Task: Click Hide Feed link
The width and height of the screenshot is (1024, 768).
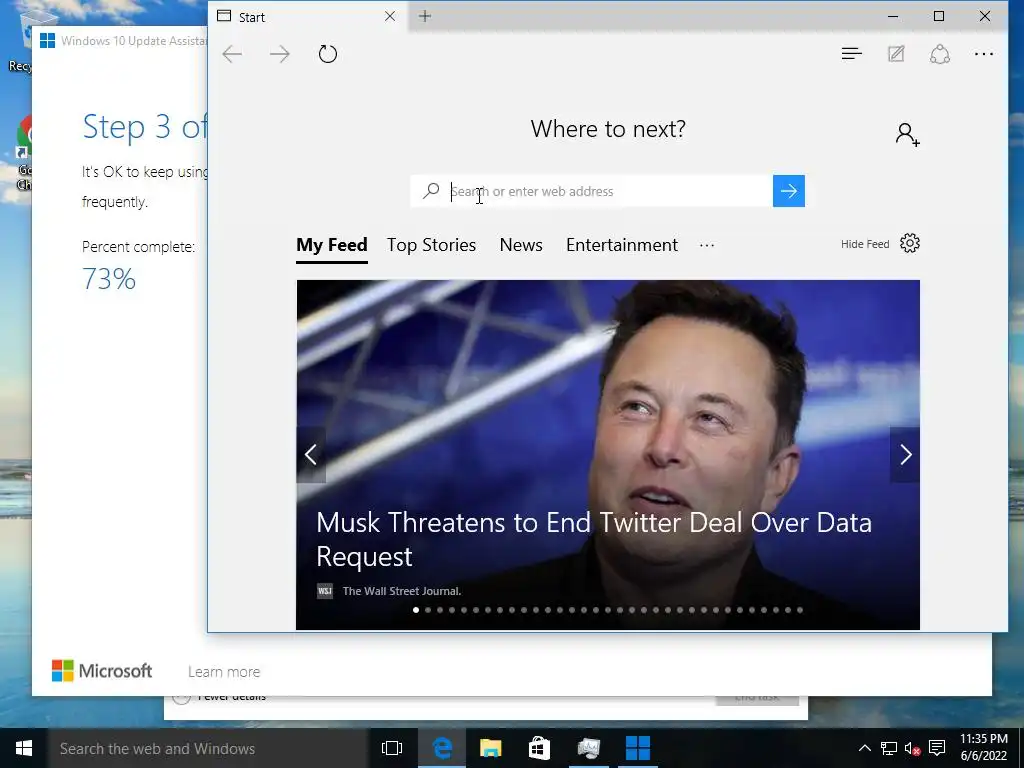Action: pos(865,244)
